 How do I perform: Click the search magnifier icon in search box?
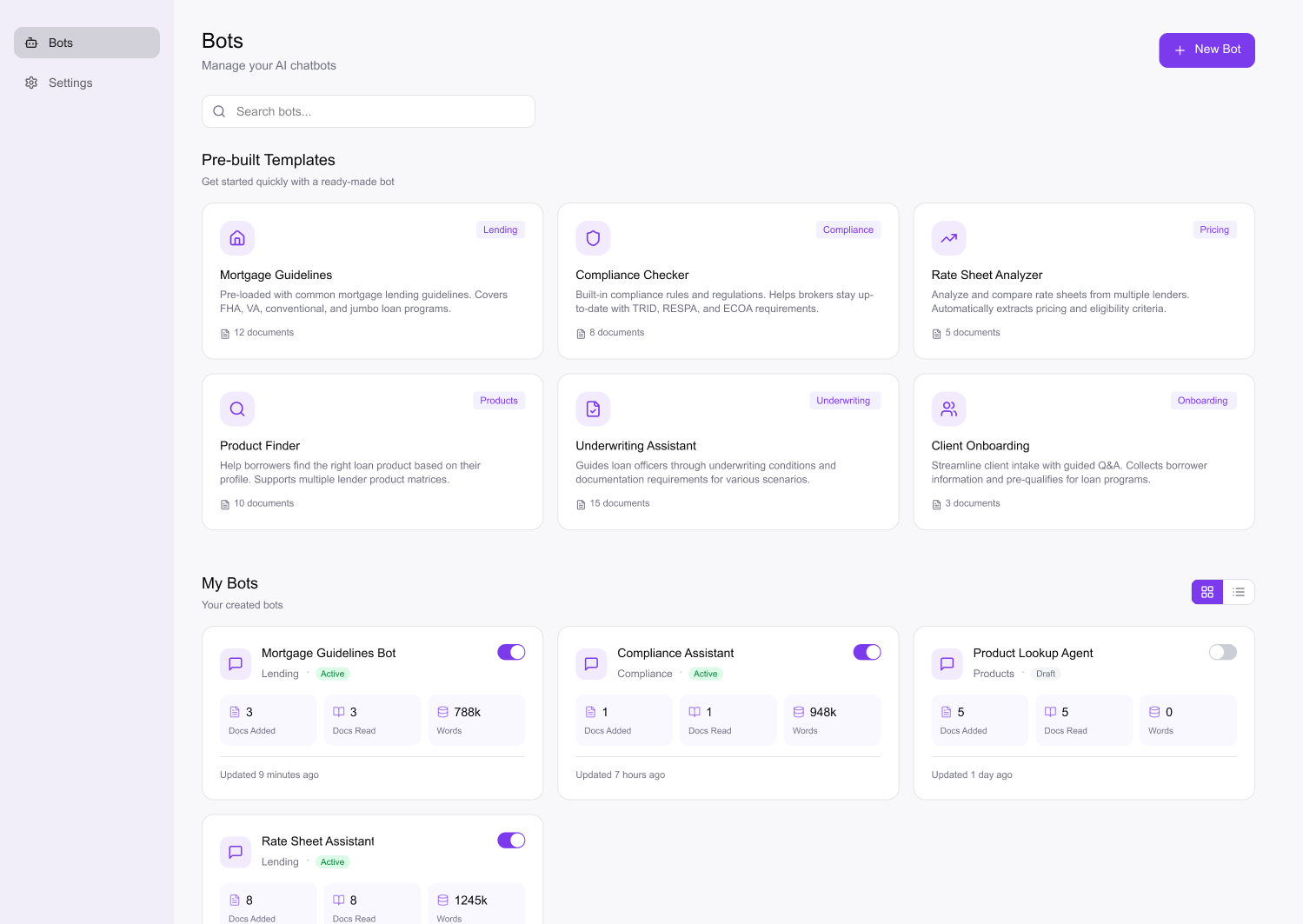[x=219, y=111]
